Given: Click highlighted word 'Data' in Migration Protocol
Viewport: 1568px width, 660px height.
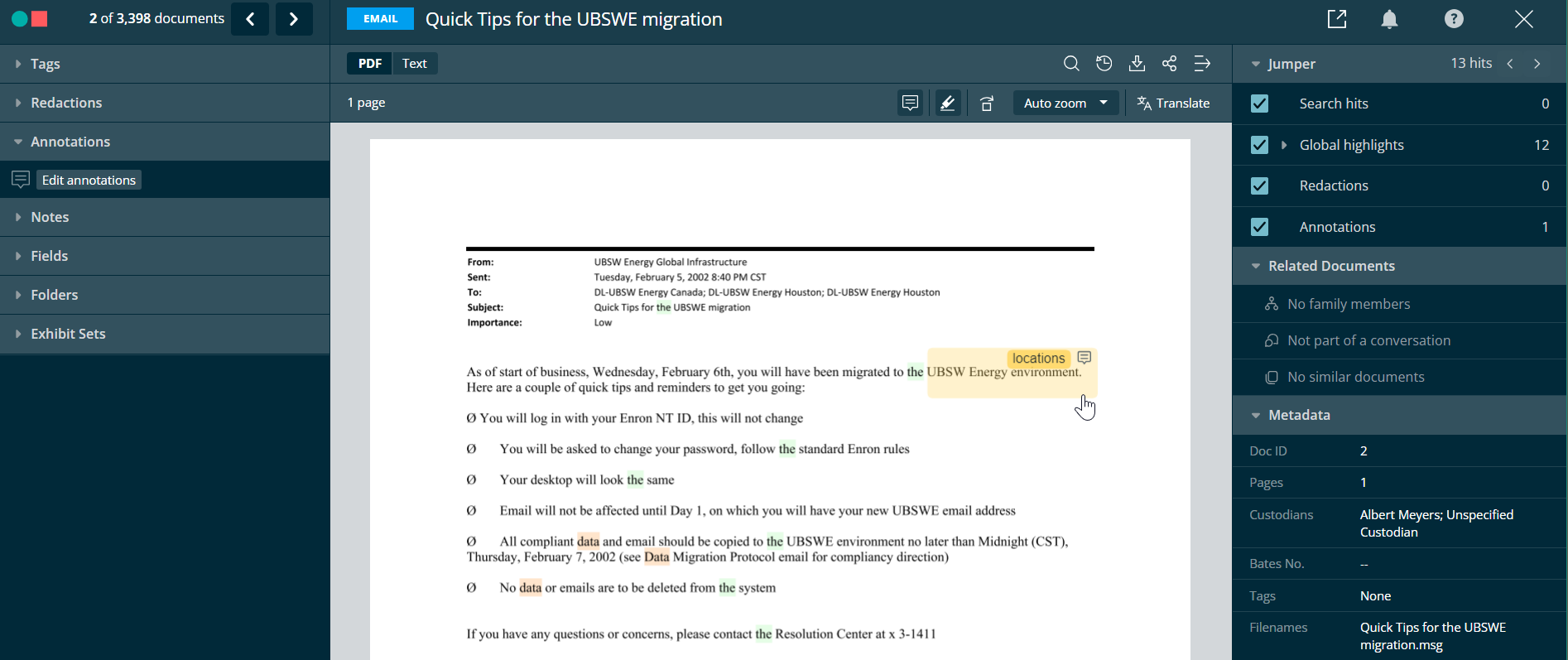Looking at the screenshot, I should tap(657, 556).
